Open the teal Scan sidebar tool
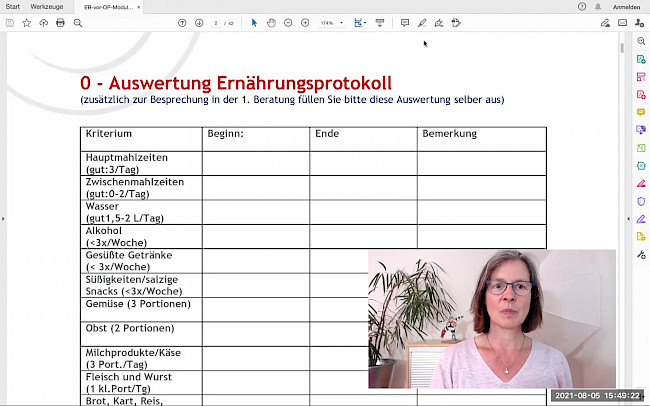Screen dimensions: 650x406 [x=641, y=166]
